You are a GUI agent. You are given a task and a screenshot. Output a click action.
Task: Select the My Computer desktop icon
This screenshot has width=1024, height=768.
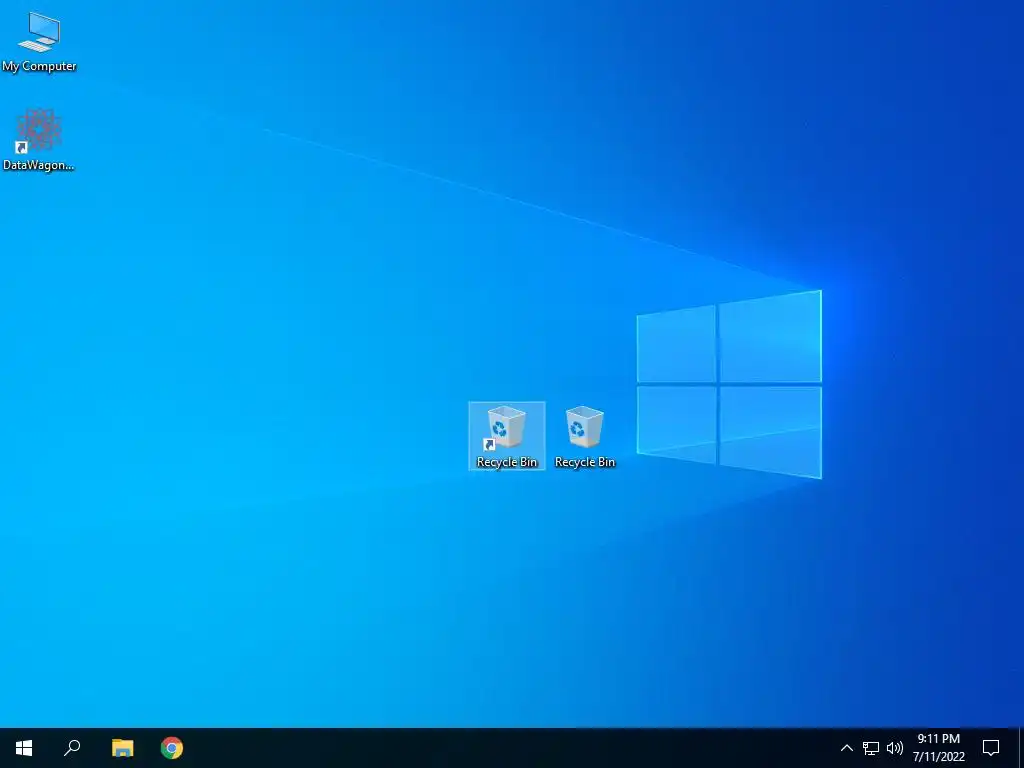[39, 40]
